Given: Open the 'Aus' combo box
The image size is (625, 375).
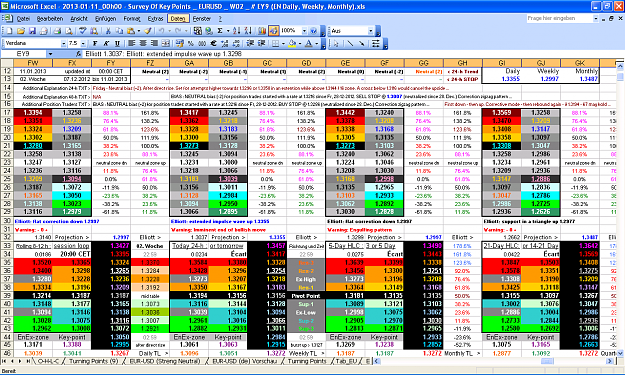Looking at the screenshot, I should [352, 31].
